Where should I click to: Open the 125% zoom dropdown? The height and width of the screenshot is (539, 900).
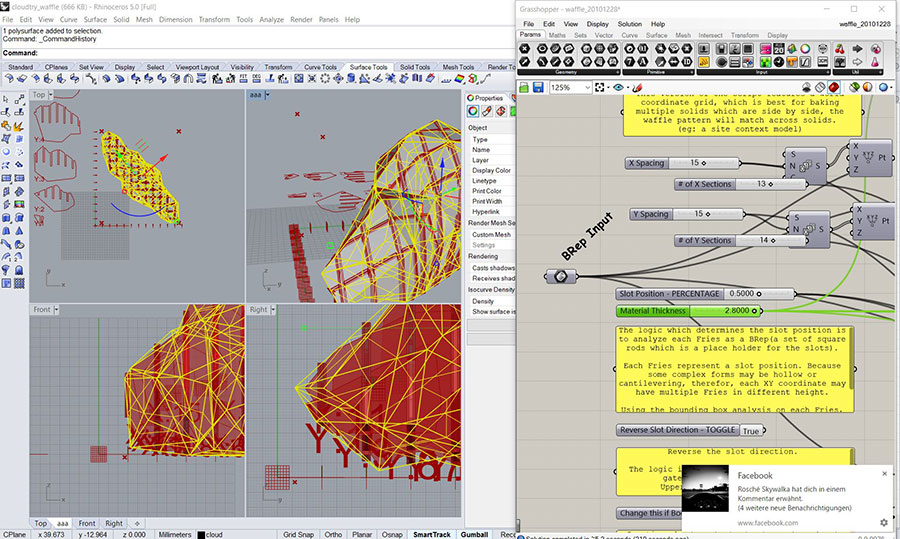(587, 87)
